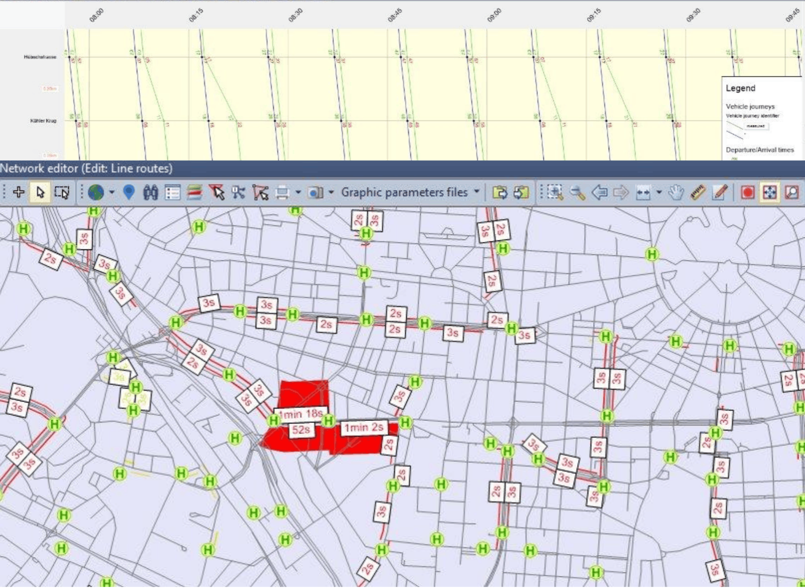Screen dimensions: 805x588
Task: Select the hand pan tool
Action: pos(676,193)
